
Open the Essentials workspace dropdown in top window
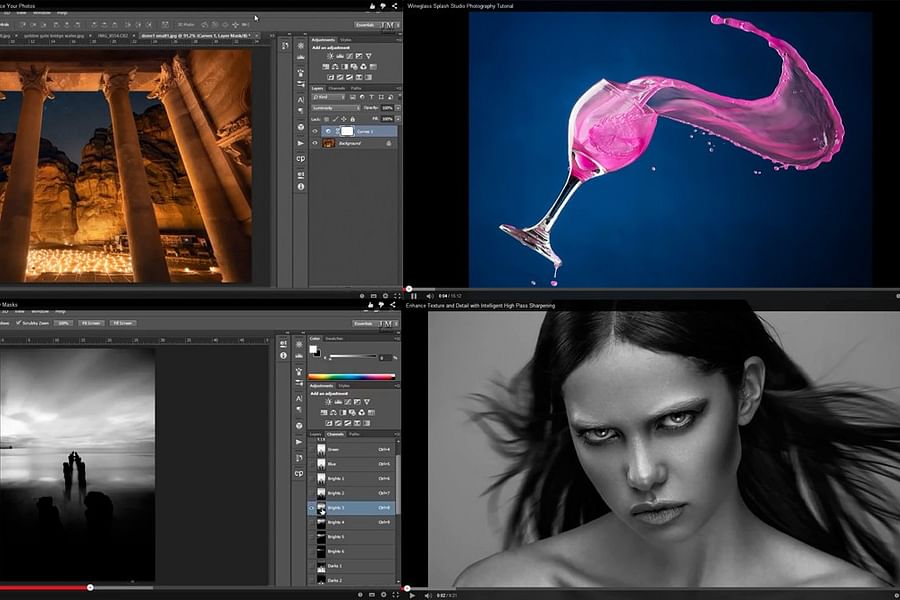365,25
